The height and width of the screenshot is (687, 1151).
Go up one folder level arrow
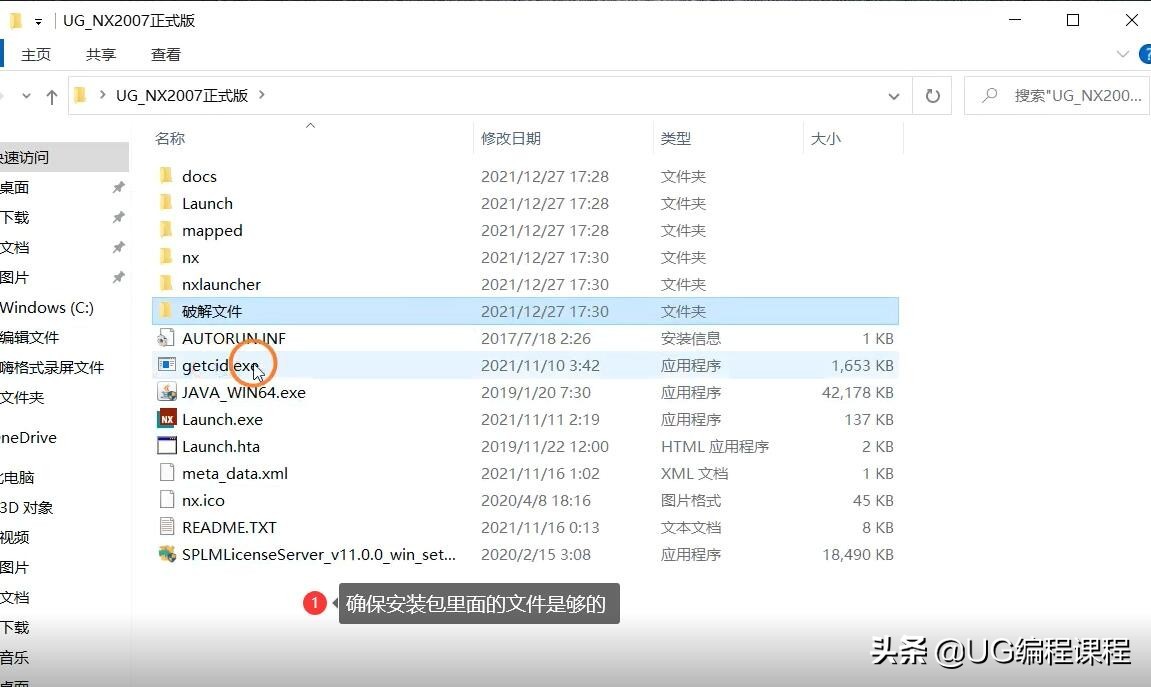(x=51, y=96)
